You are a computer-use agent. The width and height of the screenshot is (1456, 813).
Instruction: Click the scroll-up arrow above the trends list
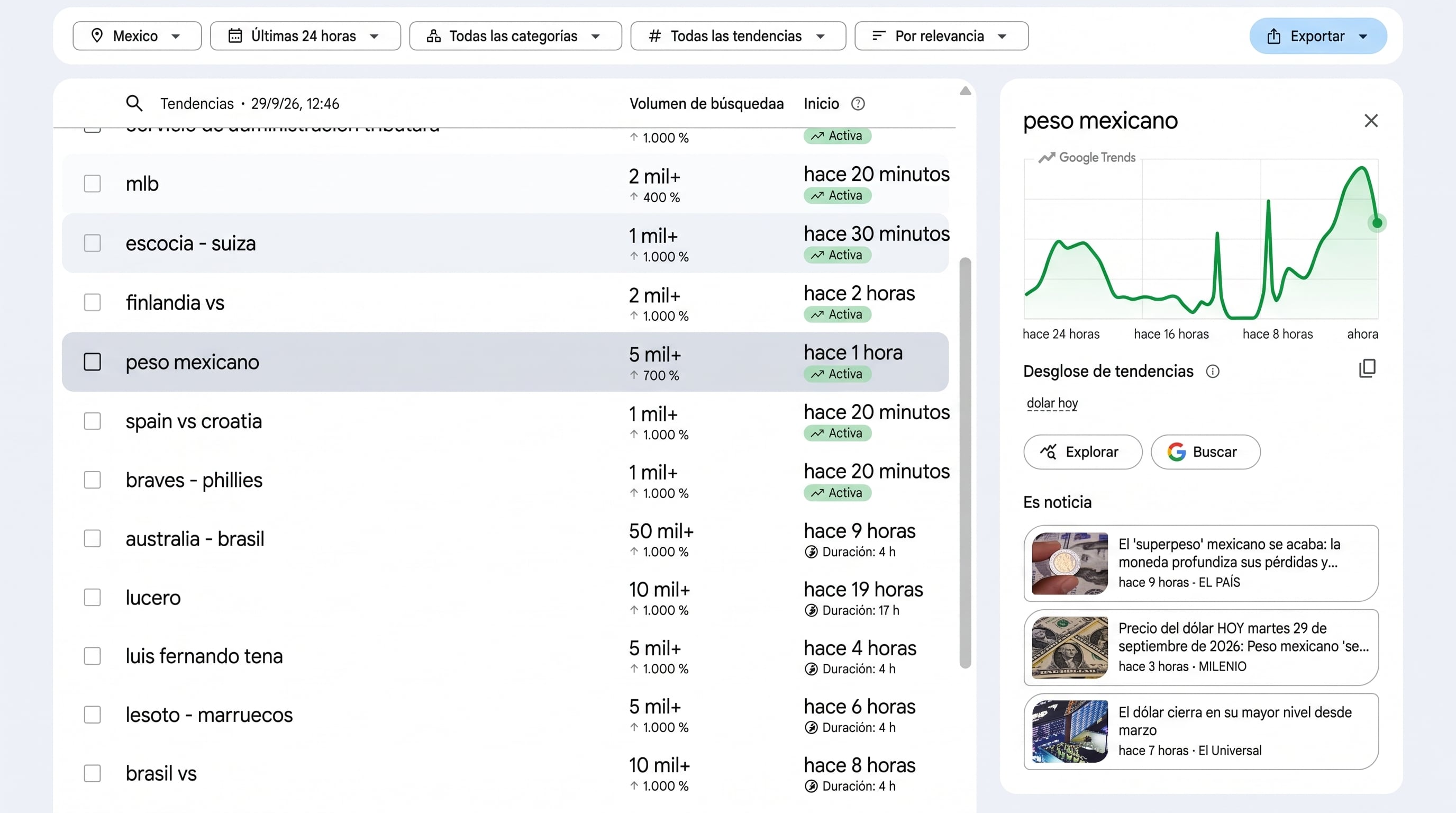point(965,91)
